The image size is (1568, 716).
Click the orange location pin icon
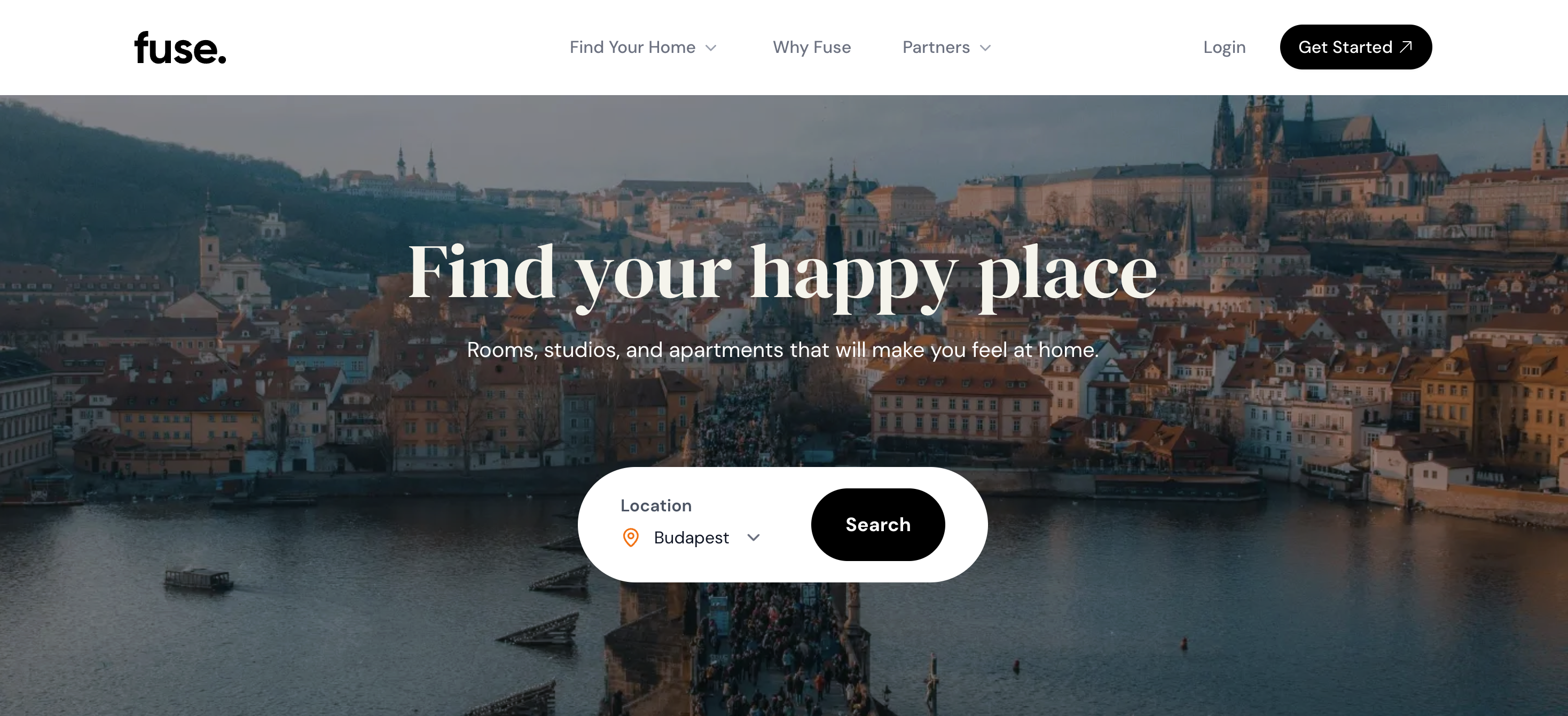point(631,538)
